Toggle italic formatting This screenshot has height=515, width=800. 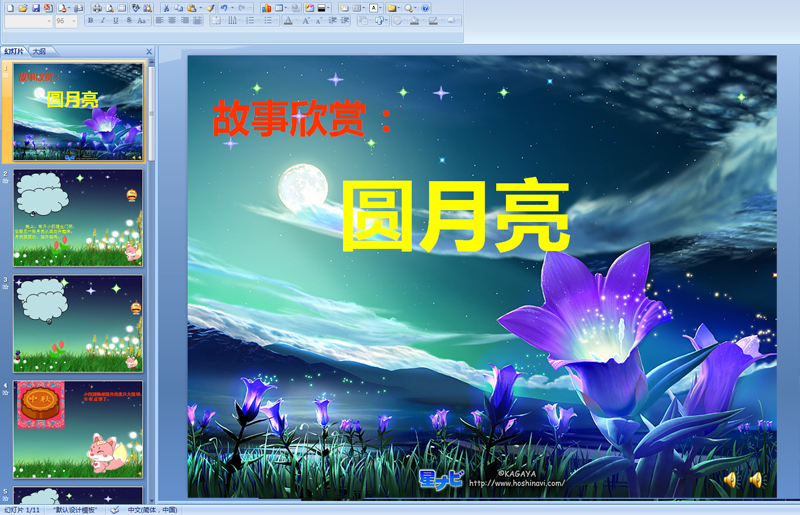pyautogui.click(x=103, y=20)
